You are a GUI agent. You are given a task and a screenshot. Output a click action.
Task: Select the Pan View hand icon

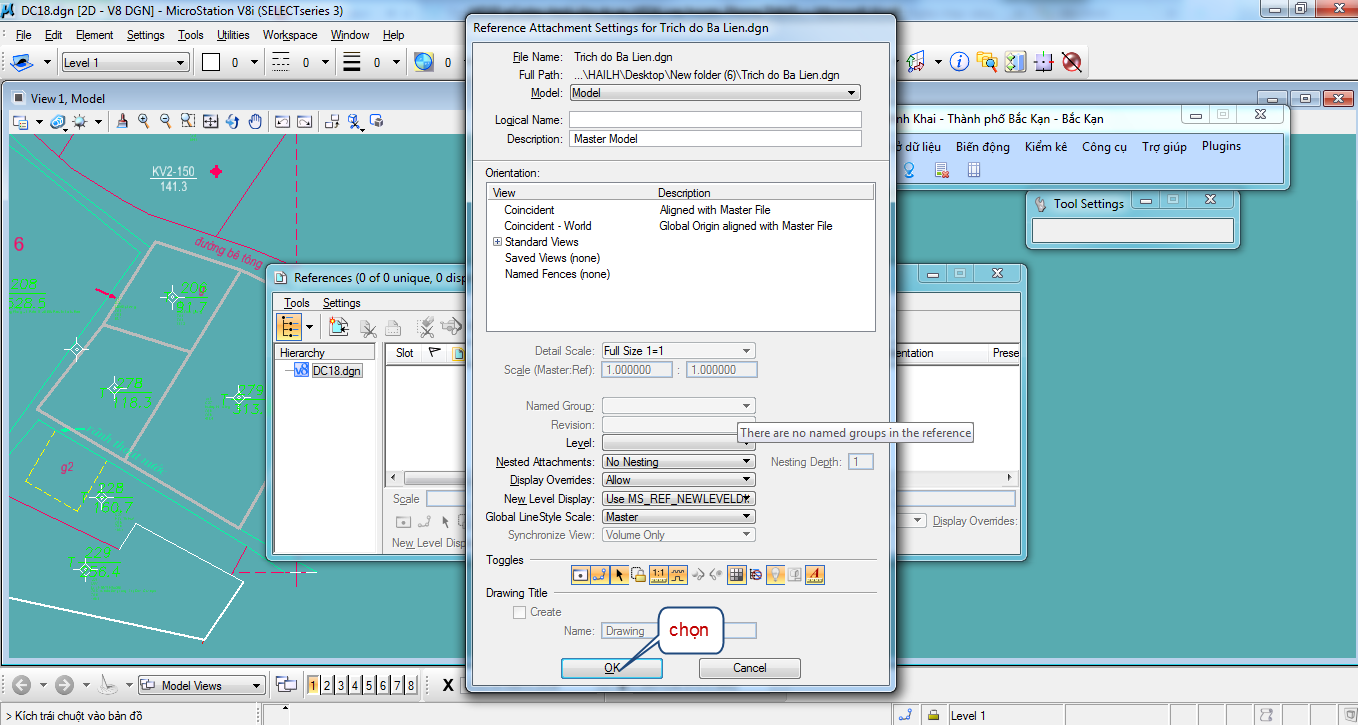(x=255, y=122)
